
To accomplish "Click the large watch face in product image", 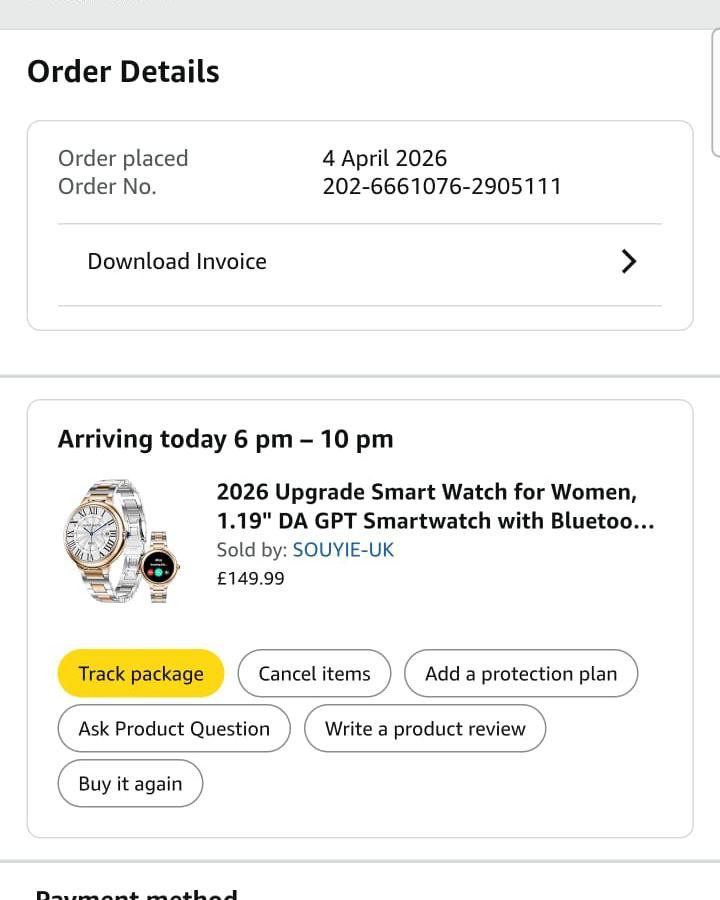I will tap(93, 534).
